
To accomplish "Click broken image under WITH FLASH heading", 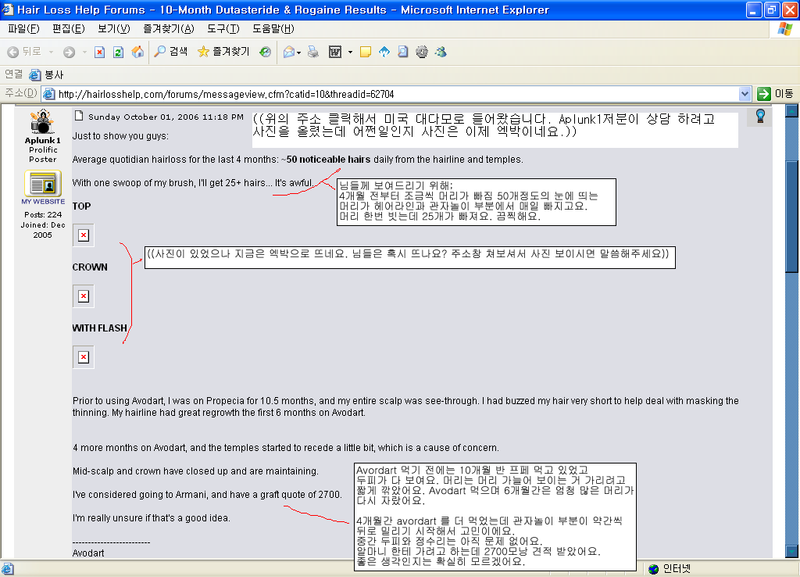I will pyautogui.click(x=83, y=357).
